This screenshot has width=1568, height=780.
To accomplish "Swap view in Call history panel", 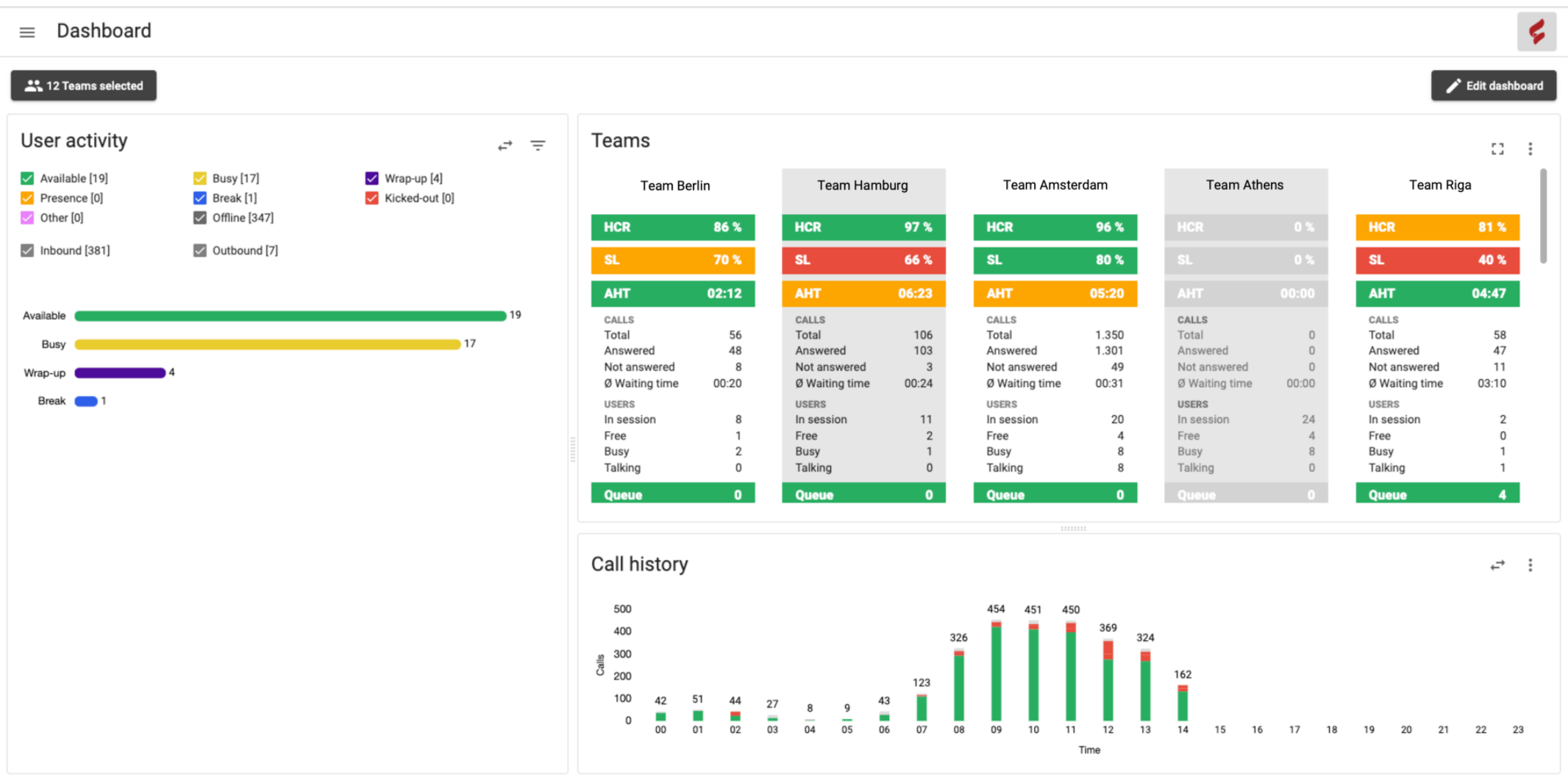I will 1497,565.
